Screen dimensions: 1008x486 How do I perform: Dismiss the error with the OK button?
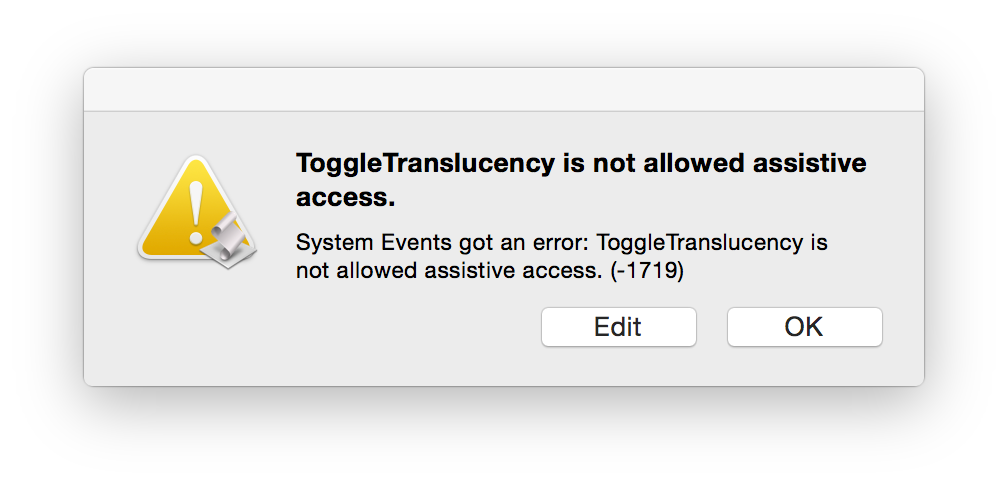click(x=804, y=327)
